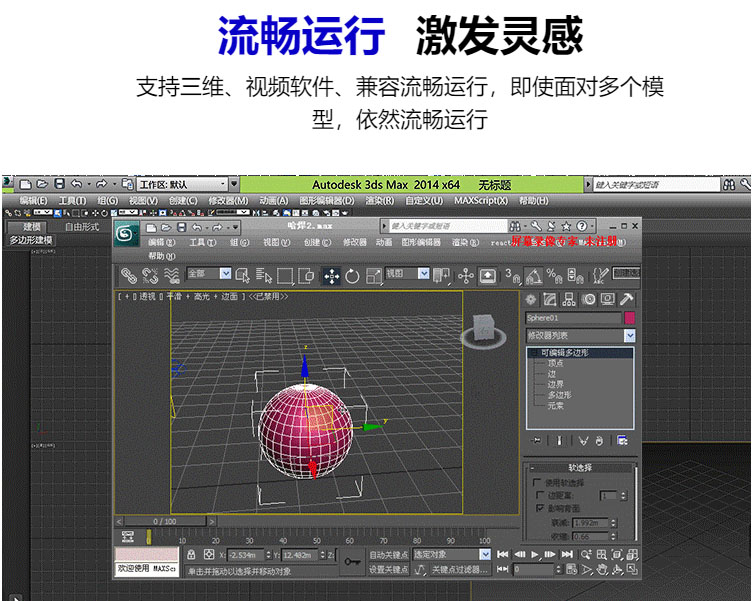This screenshot has width=753, height=601.
Task: Open the 修改器 menu in front window
Action: click(x=354, y=242)
